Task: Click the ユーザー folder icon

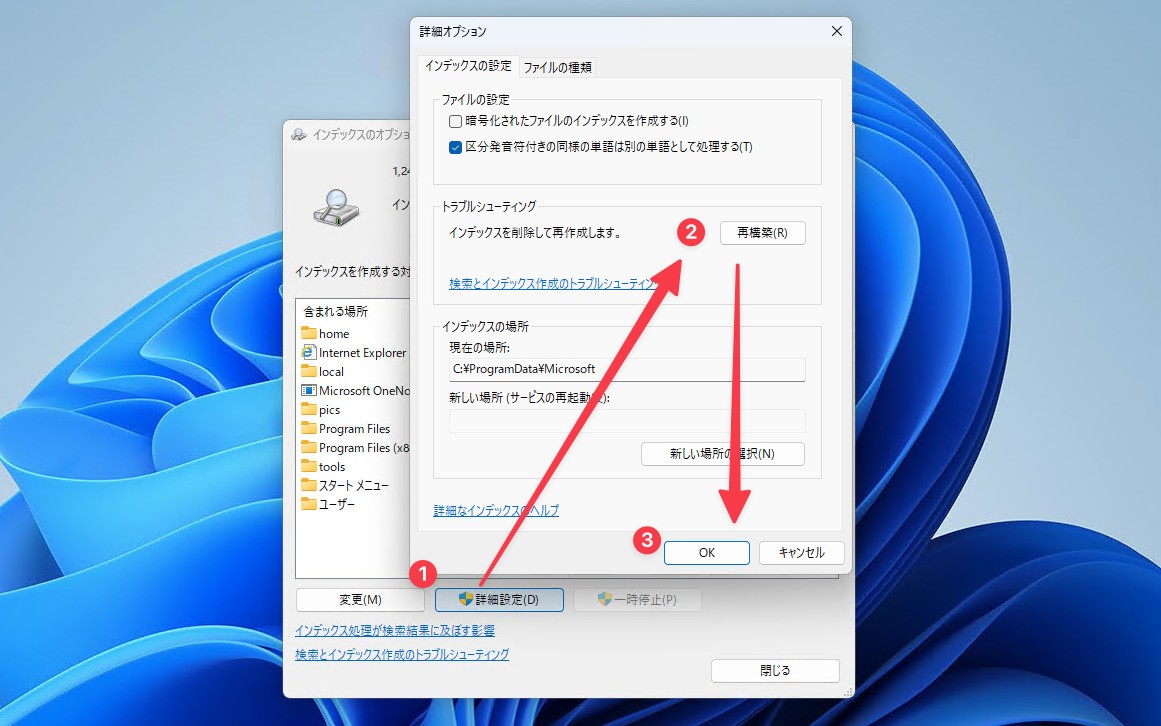Action: (x=309, y=504)
